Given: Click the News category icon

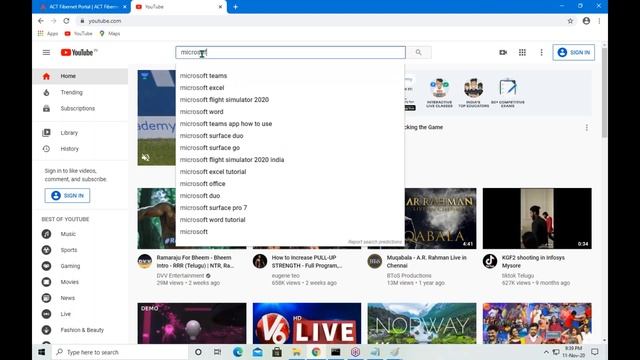Looking at the screenshot, I should (x=46, y=298).
